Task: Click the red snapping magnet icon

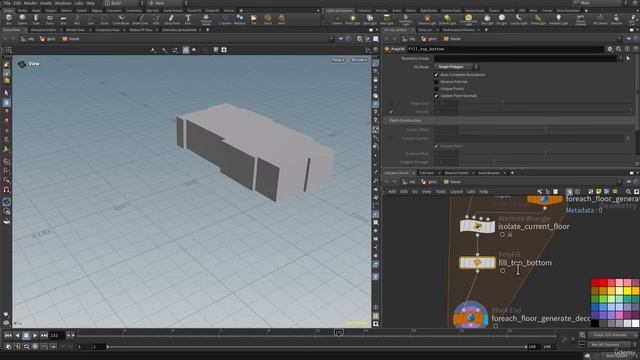Action: pyautogui.click(x=7, y=190)
